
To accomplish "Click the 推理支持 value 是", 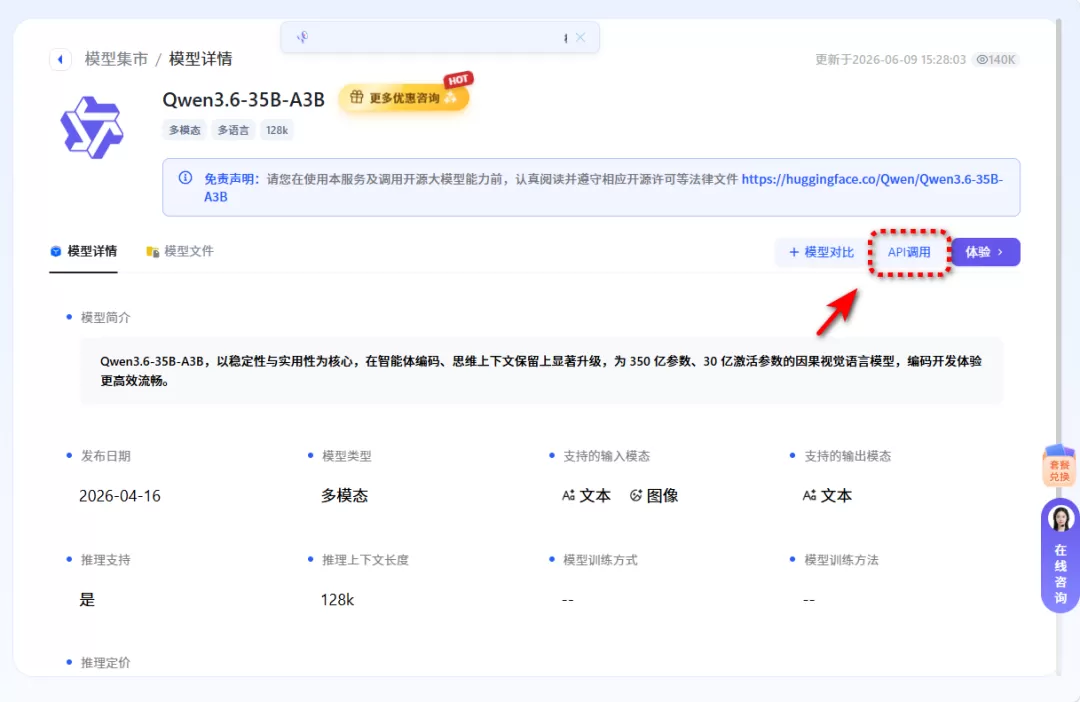I will pyautogui.click(x=87, y=600).
